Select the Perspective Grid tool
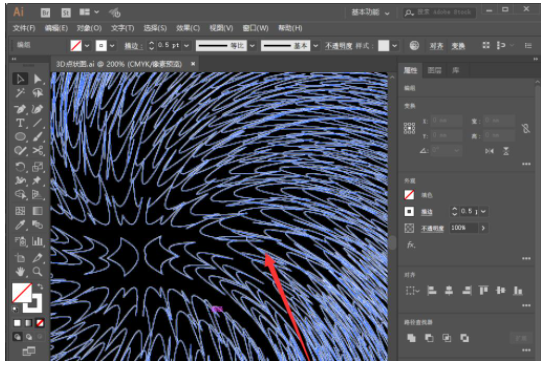Image resolution: width=545 pixels, height=366 pixels. (x=38, y=194)
